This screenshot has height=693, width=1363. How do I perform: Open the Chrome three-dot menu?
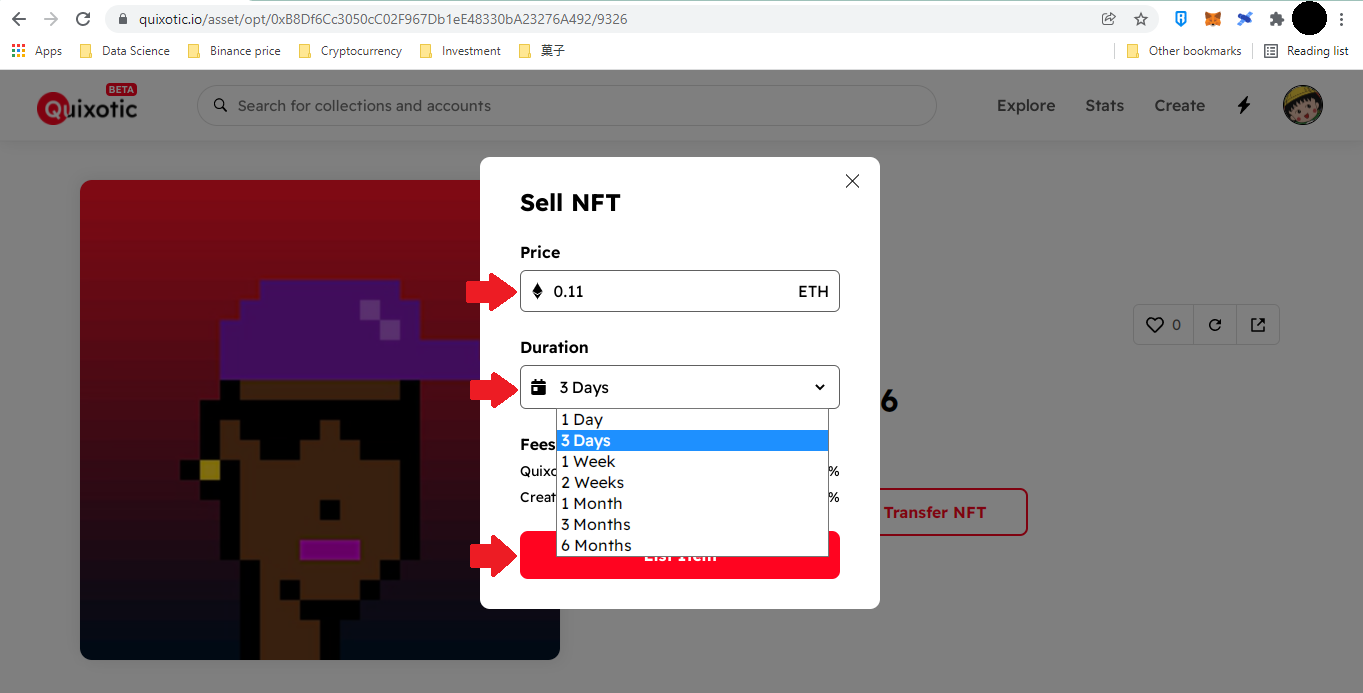[1341, 19]
